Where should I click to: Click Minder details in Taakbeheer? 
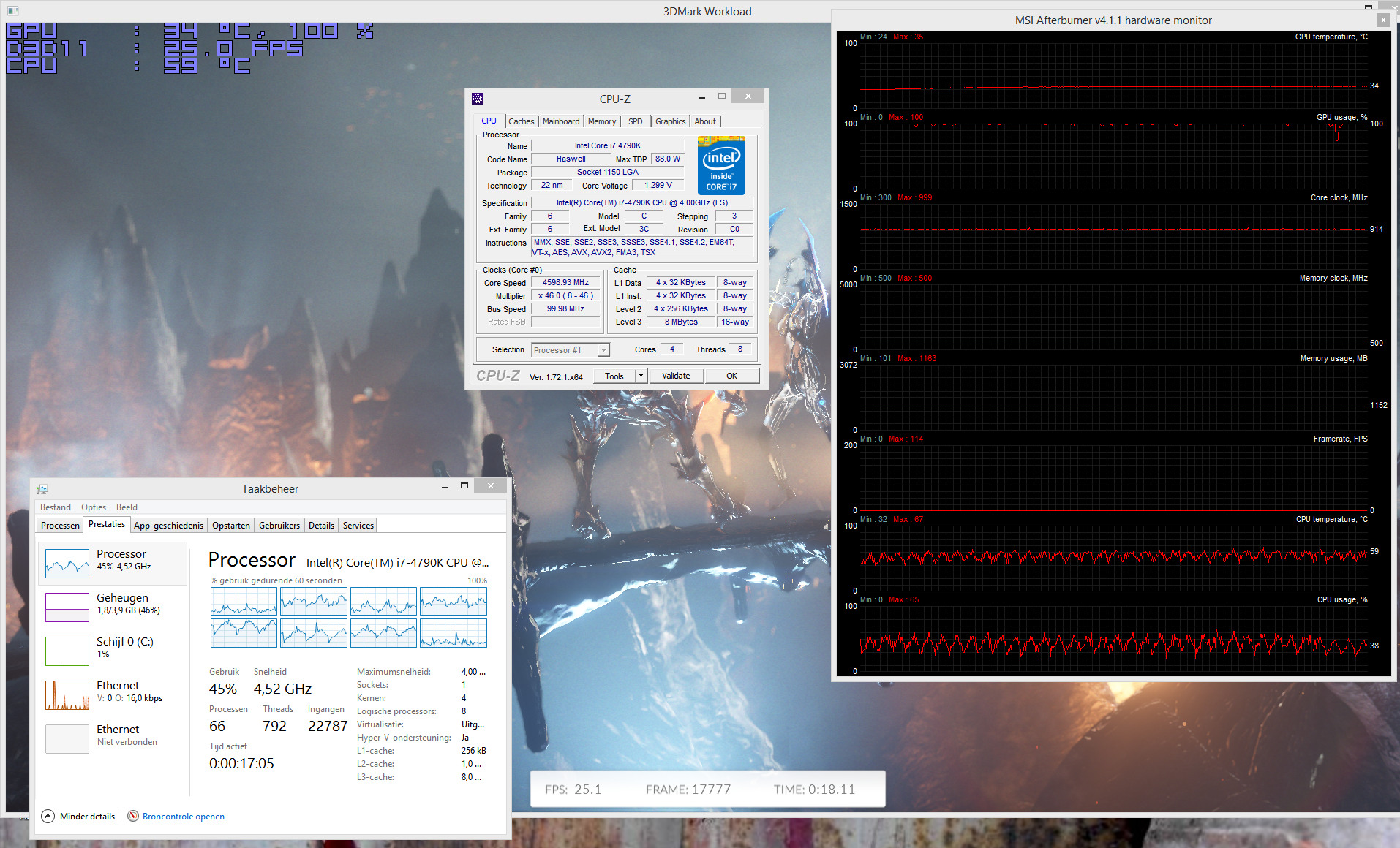click(87, 817)
